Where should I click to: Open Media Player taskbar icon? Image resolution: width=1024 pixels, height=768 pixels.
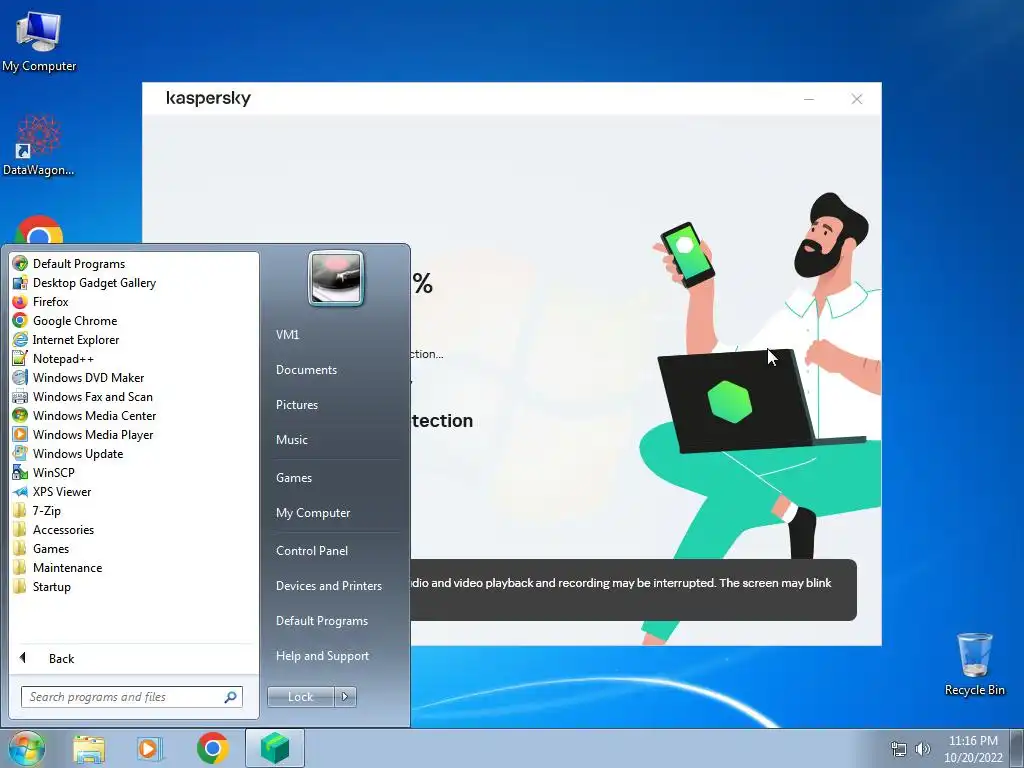(149, 748)
